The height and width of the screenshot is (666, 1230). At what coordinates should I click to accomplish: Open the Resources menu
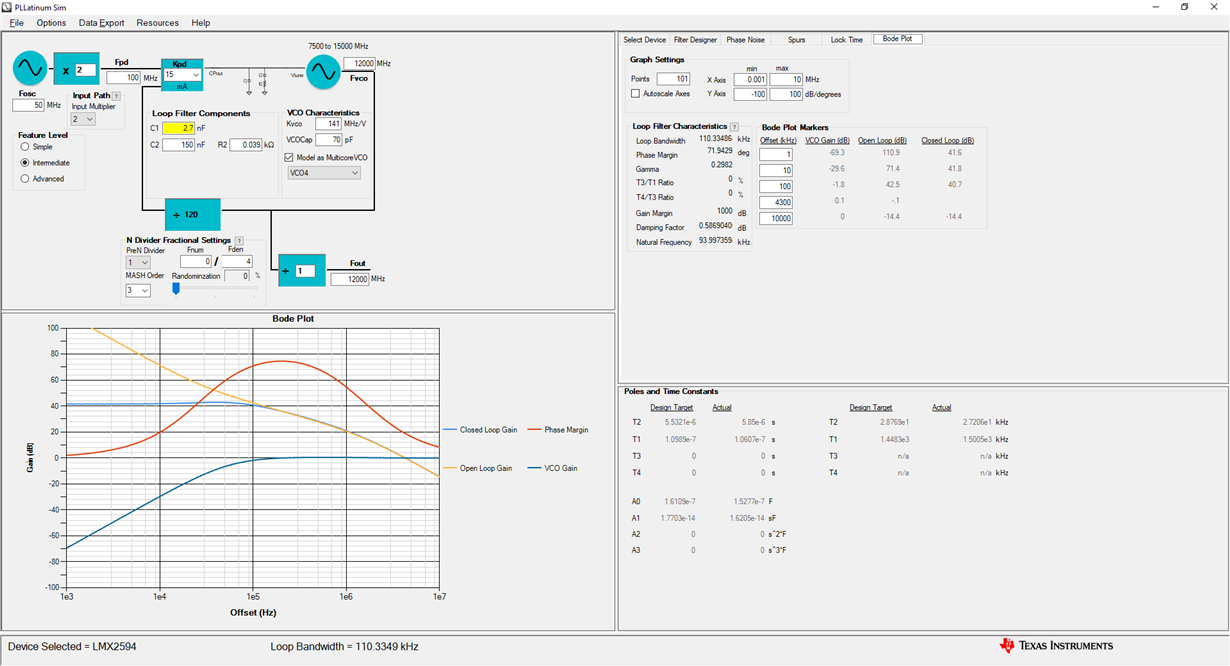pyautogui.click(x=158, y=22)
